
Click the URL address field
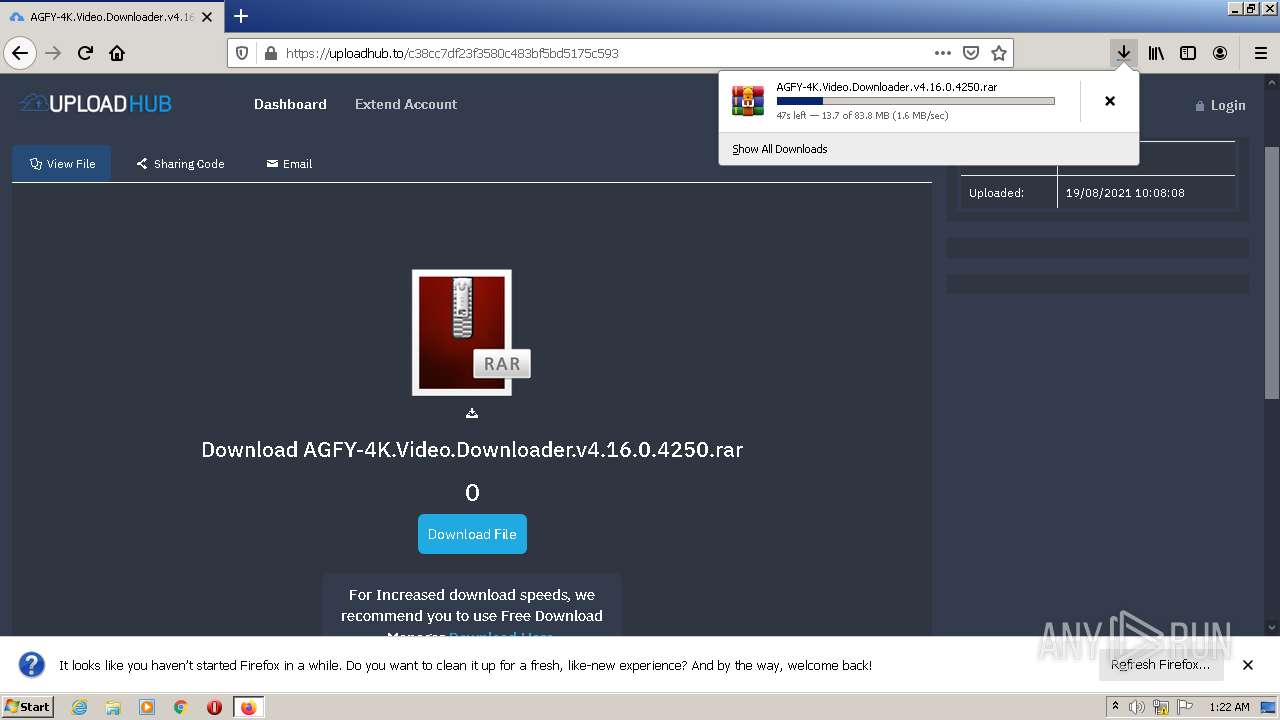[605, 53]
